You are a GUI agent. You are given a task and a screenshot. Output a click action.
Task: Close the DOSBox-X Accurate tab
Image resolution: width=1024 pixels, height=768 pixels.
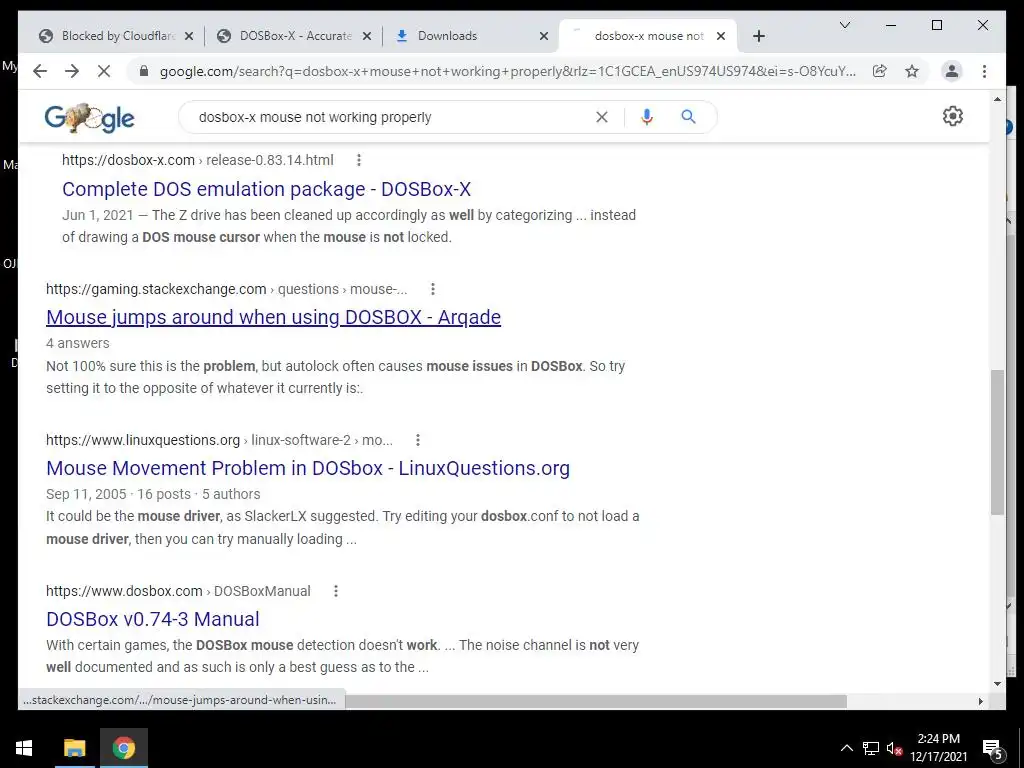(x=367, y=36)
